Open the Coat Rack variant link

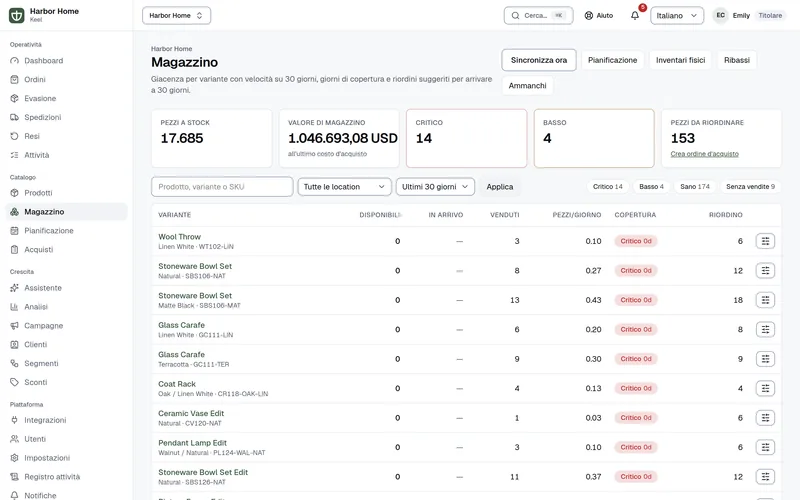(177, 384)
